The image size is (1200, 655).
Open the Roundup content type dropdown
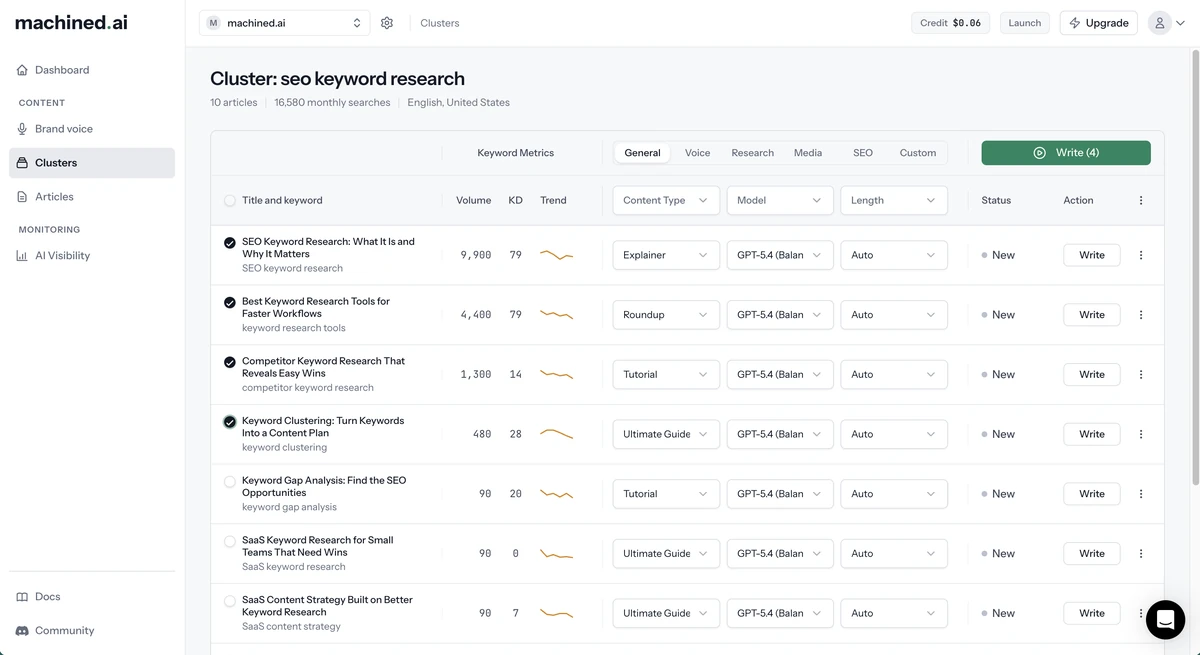tap(666, 315)
